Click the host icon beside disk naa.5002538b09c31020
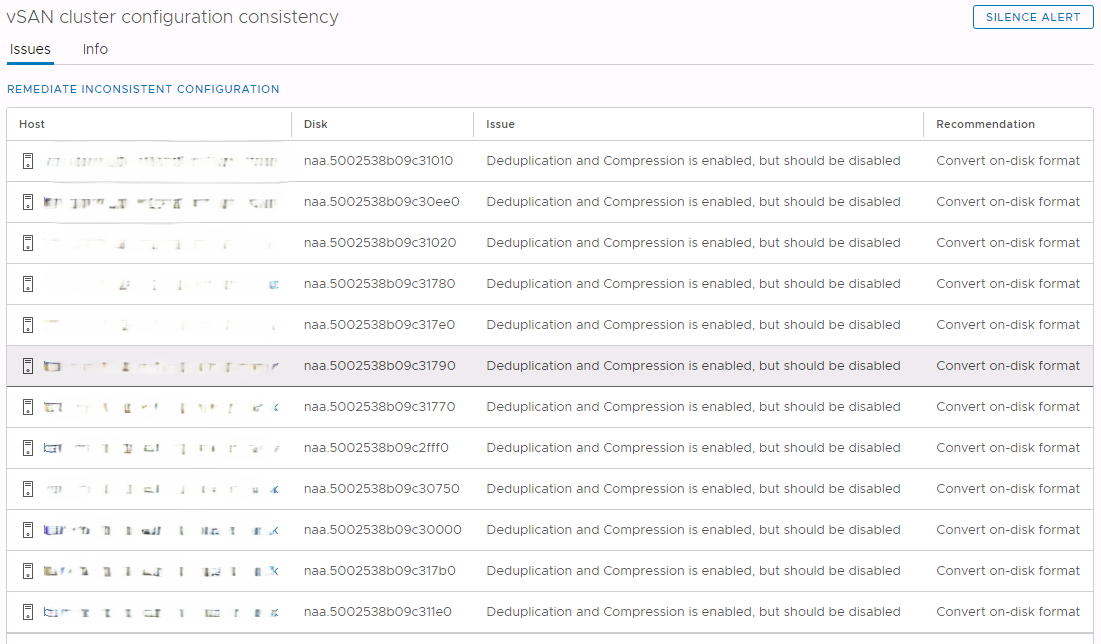1101x644 pixels. (27, 242)
